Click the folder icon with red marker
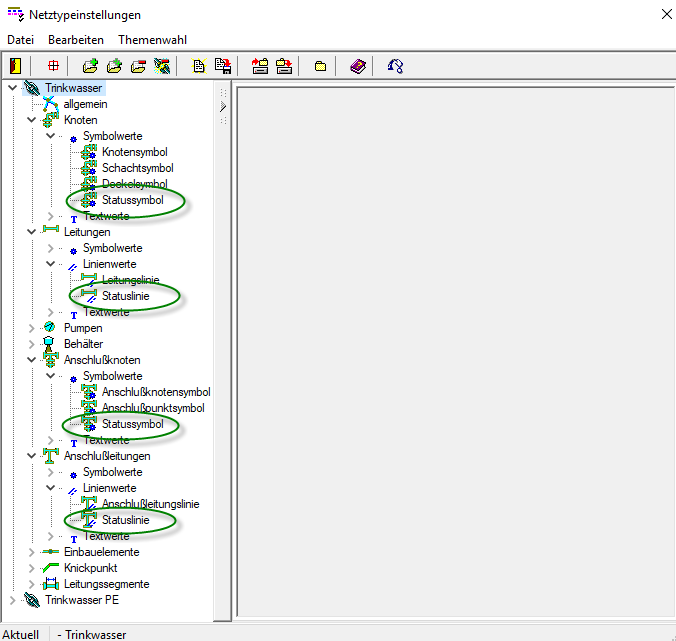676x641 pixels. (138, 66)
